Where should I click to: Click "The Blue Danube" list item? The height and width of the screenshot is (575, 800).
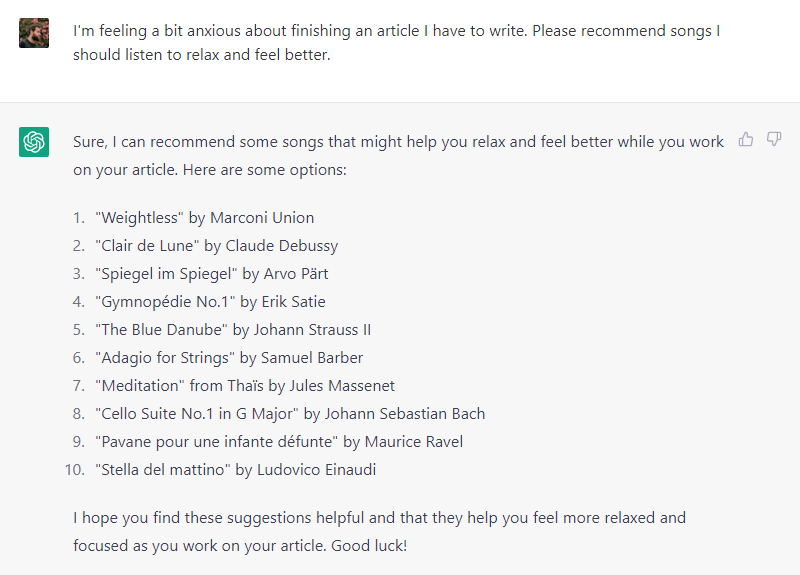(233, 330)
